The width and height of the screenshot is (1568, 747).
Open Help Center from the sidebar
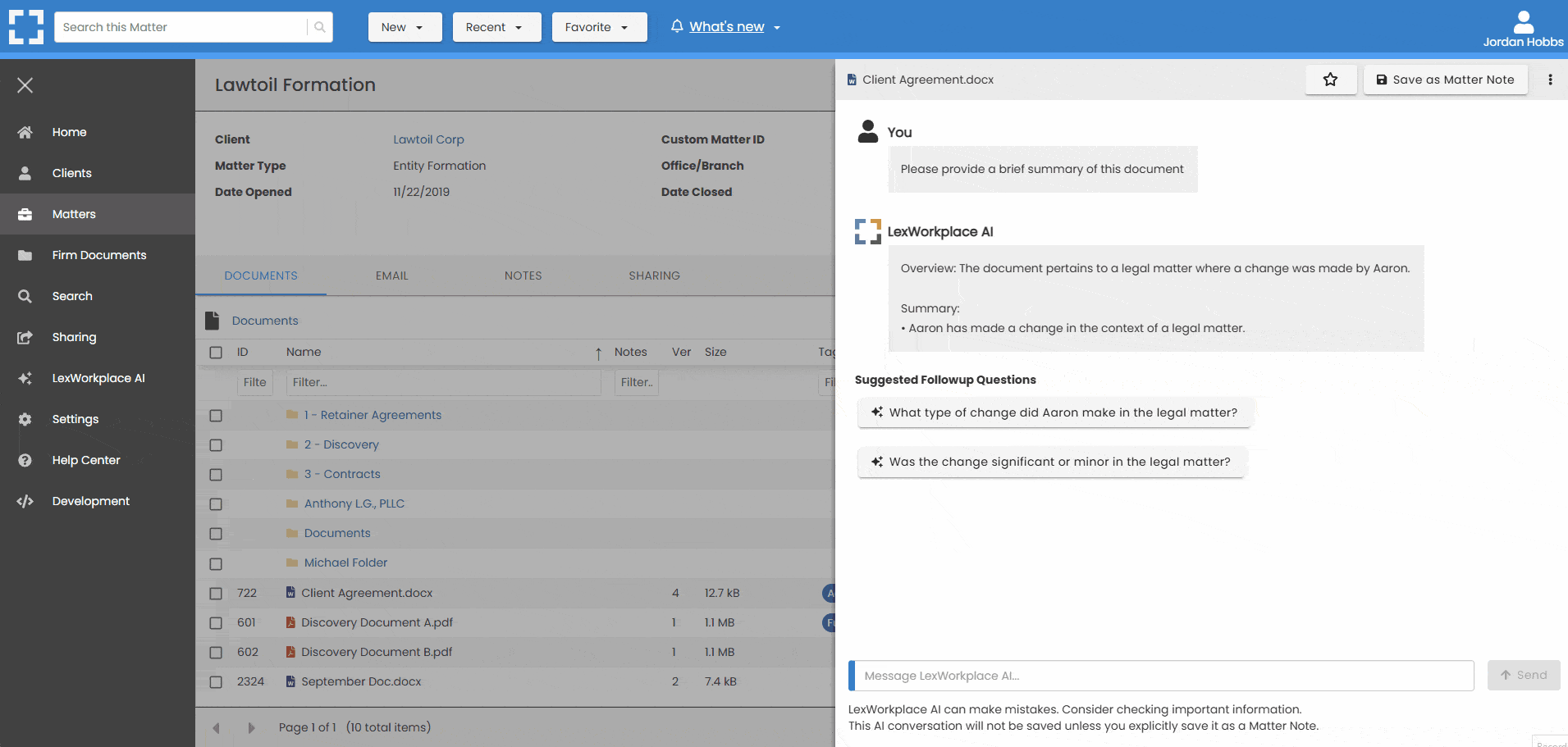pos(85,460)
